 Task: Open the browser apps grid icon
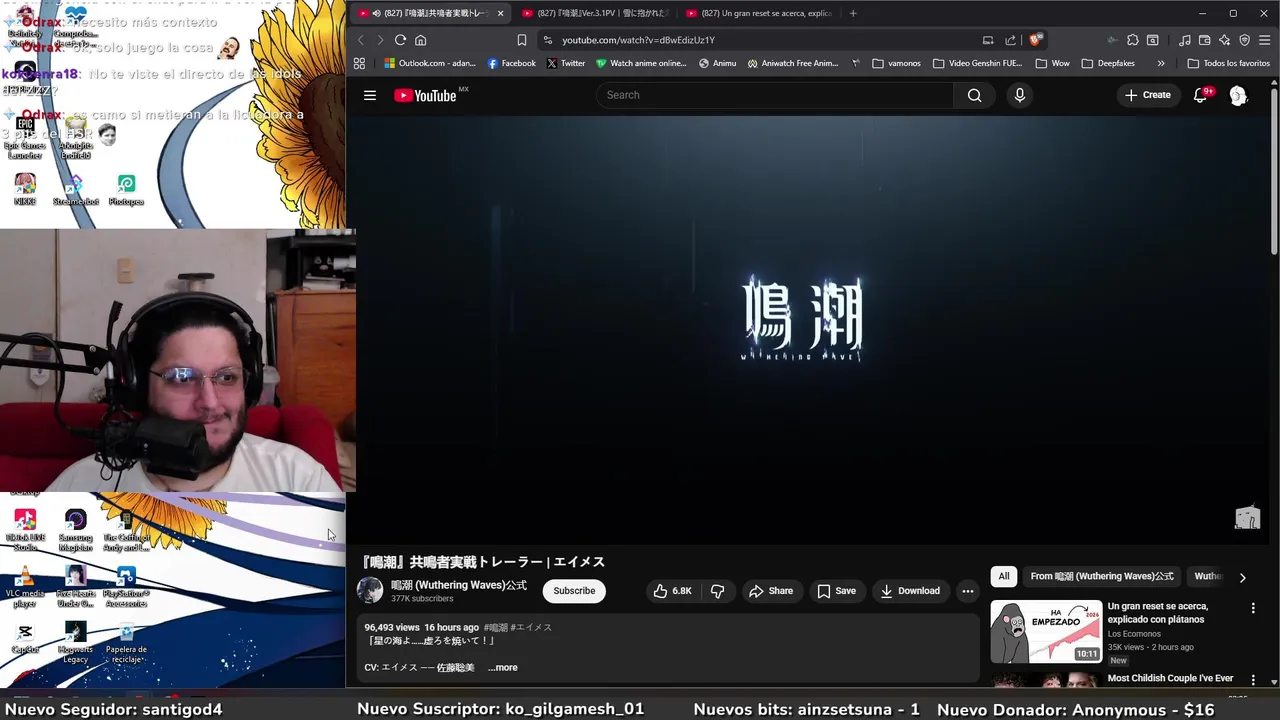click(359, 63)
